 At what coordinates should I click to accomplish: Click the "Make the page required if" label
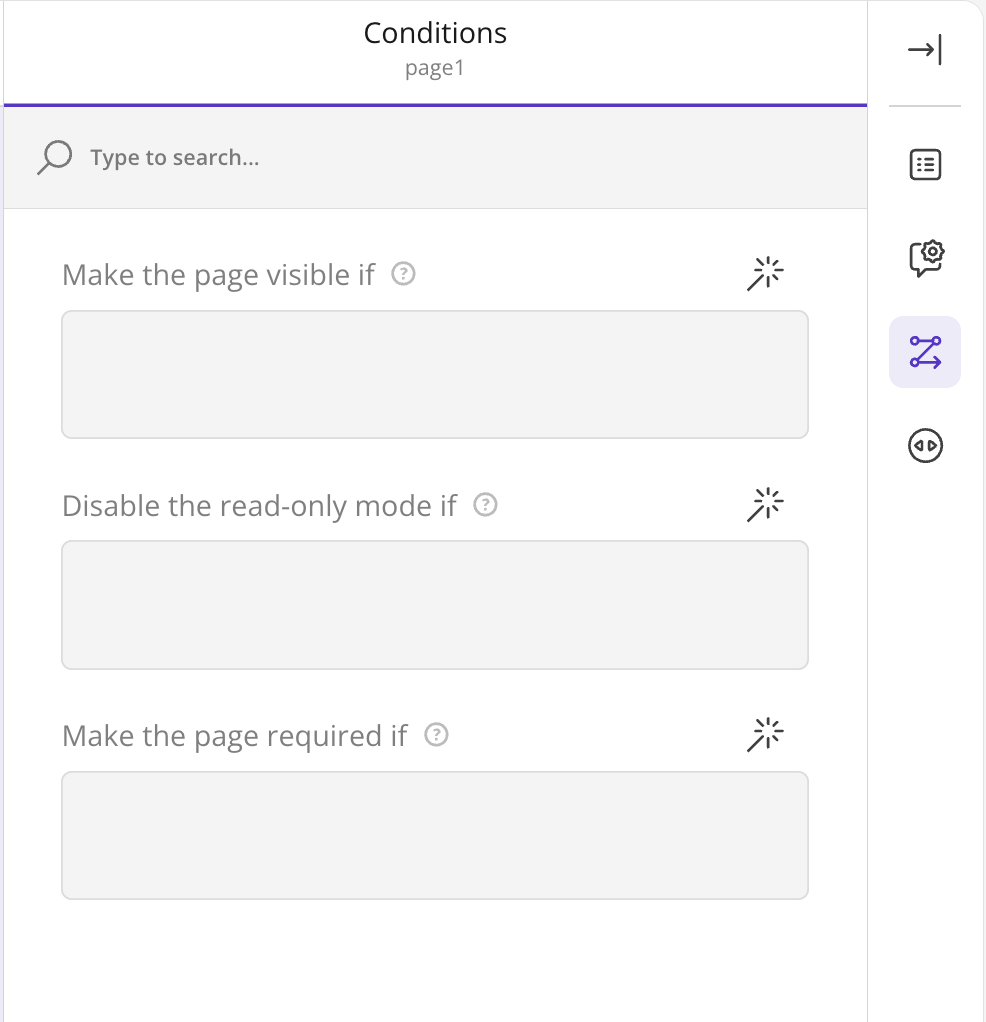(x=235, y=737)
